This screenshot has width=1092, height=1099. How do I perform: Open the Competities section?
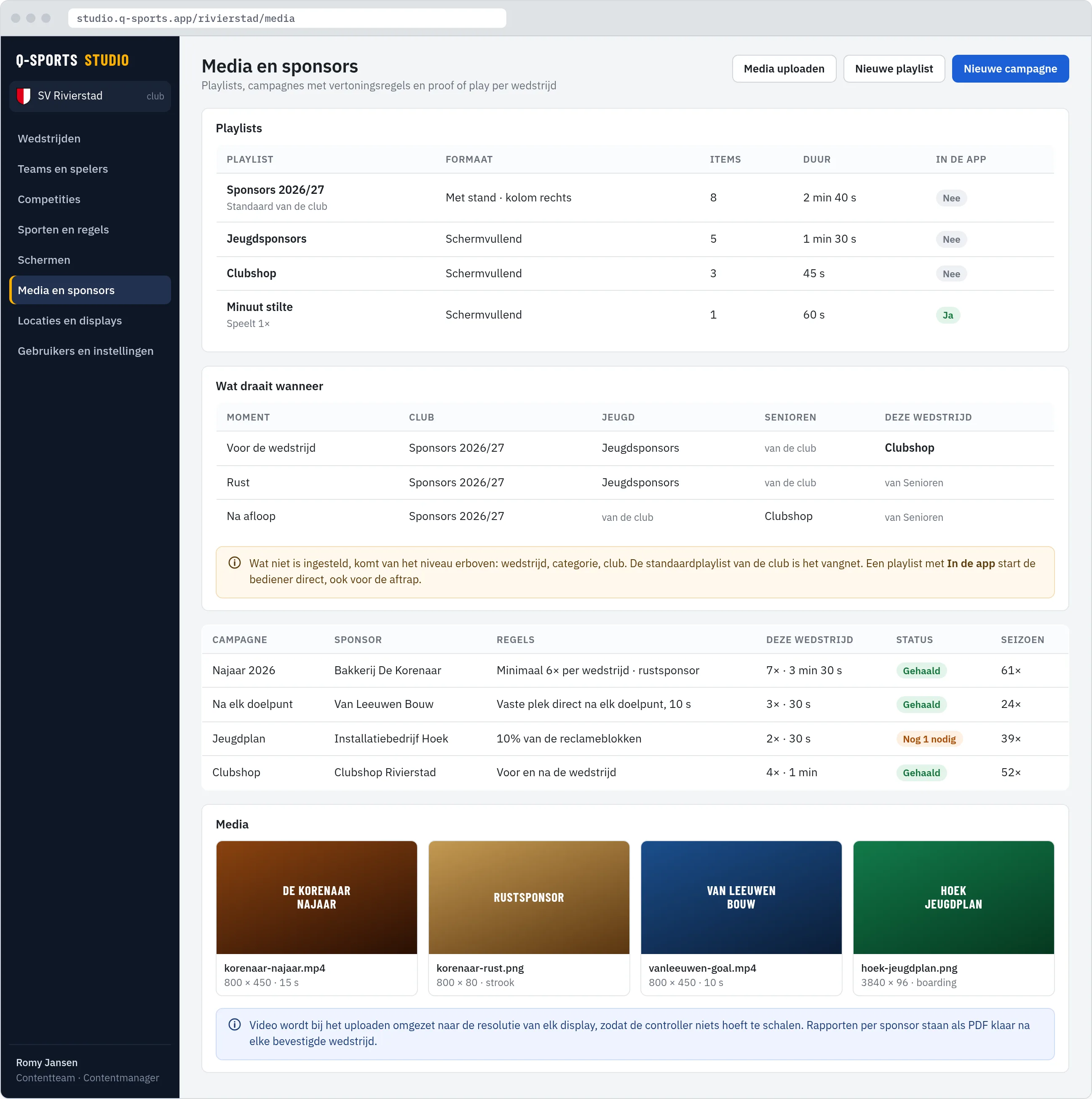point(90,199)
